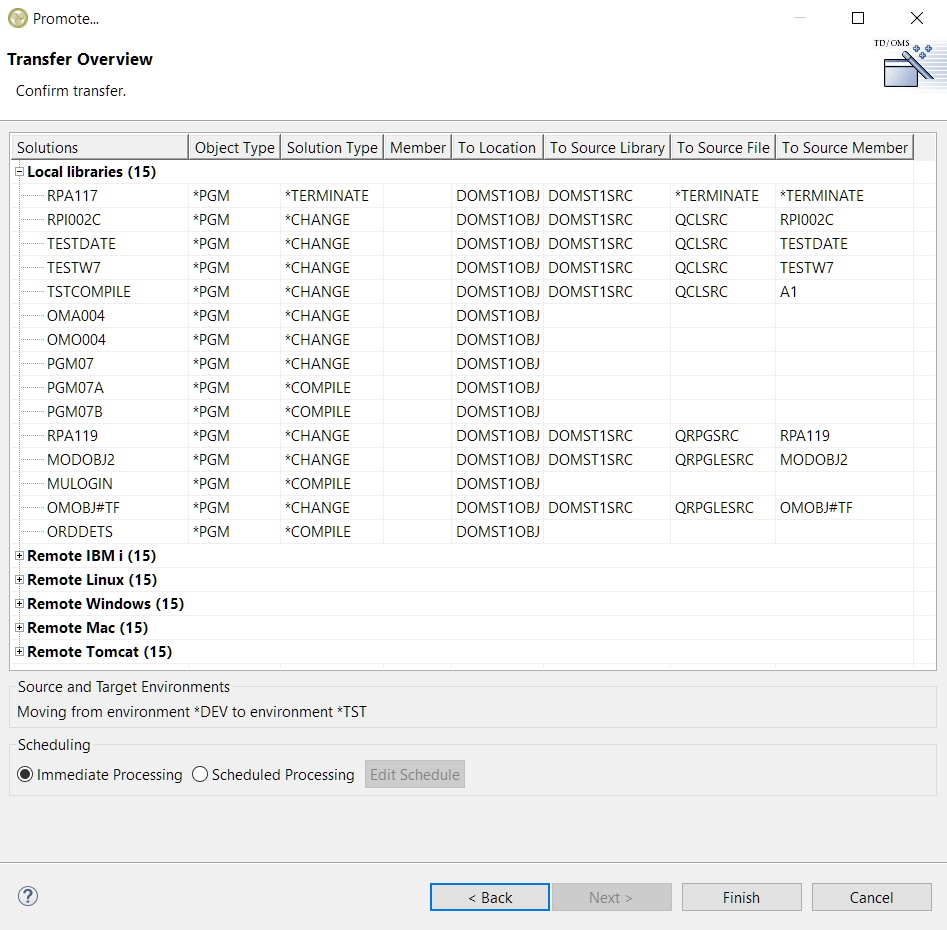This screenshot has width=947, height=930.
Task: Click the To Source Library column header
Action: 607,147
